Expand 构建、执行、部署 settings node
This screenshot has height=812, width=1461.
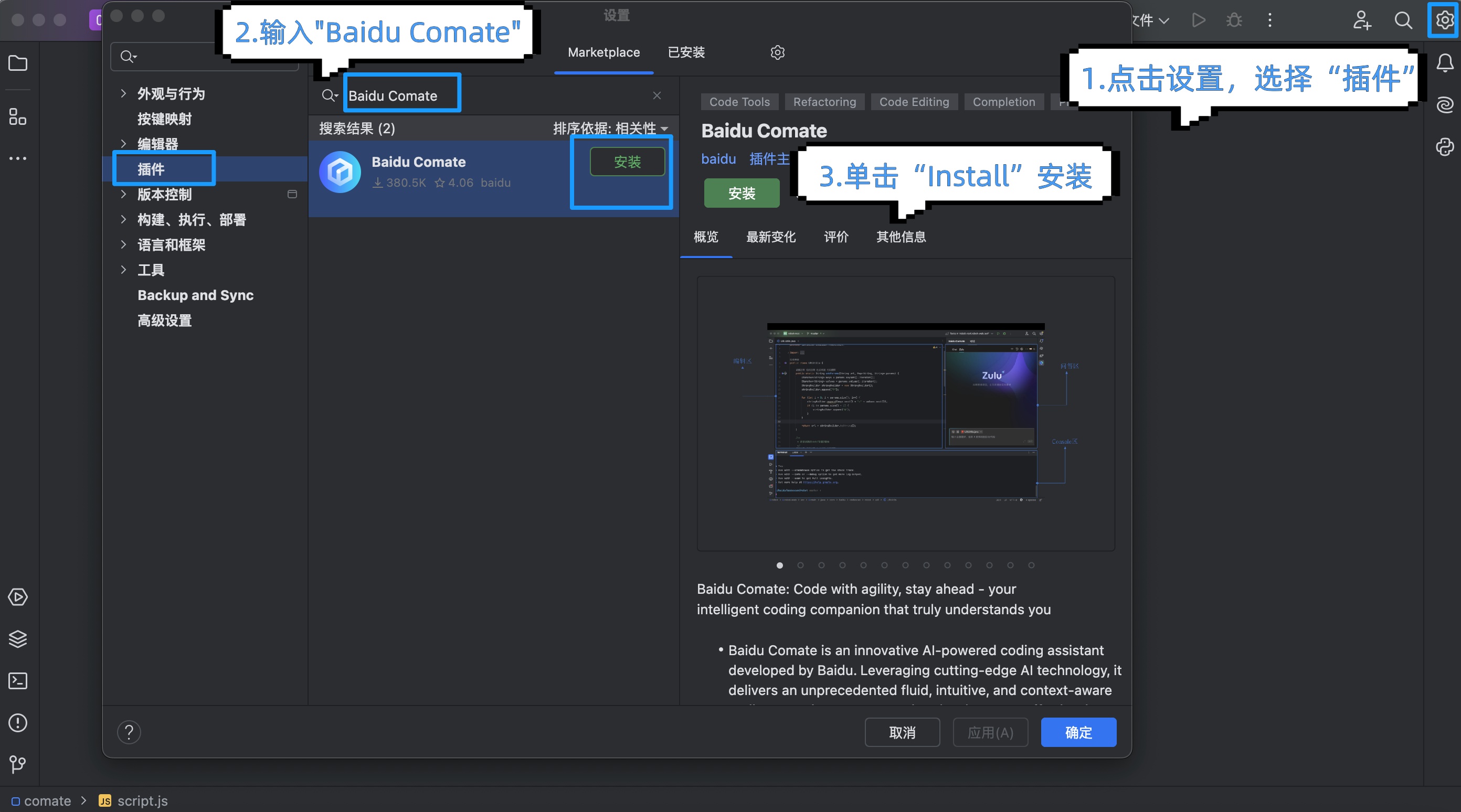[x=123, y=219]
